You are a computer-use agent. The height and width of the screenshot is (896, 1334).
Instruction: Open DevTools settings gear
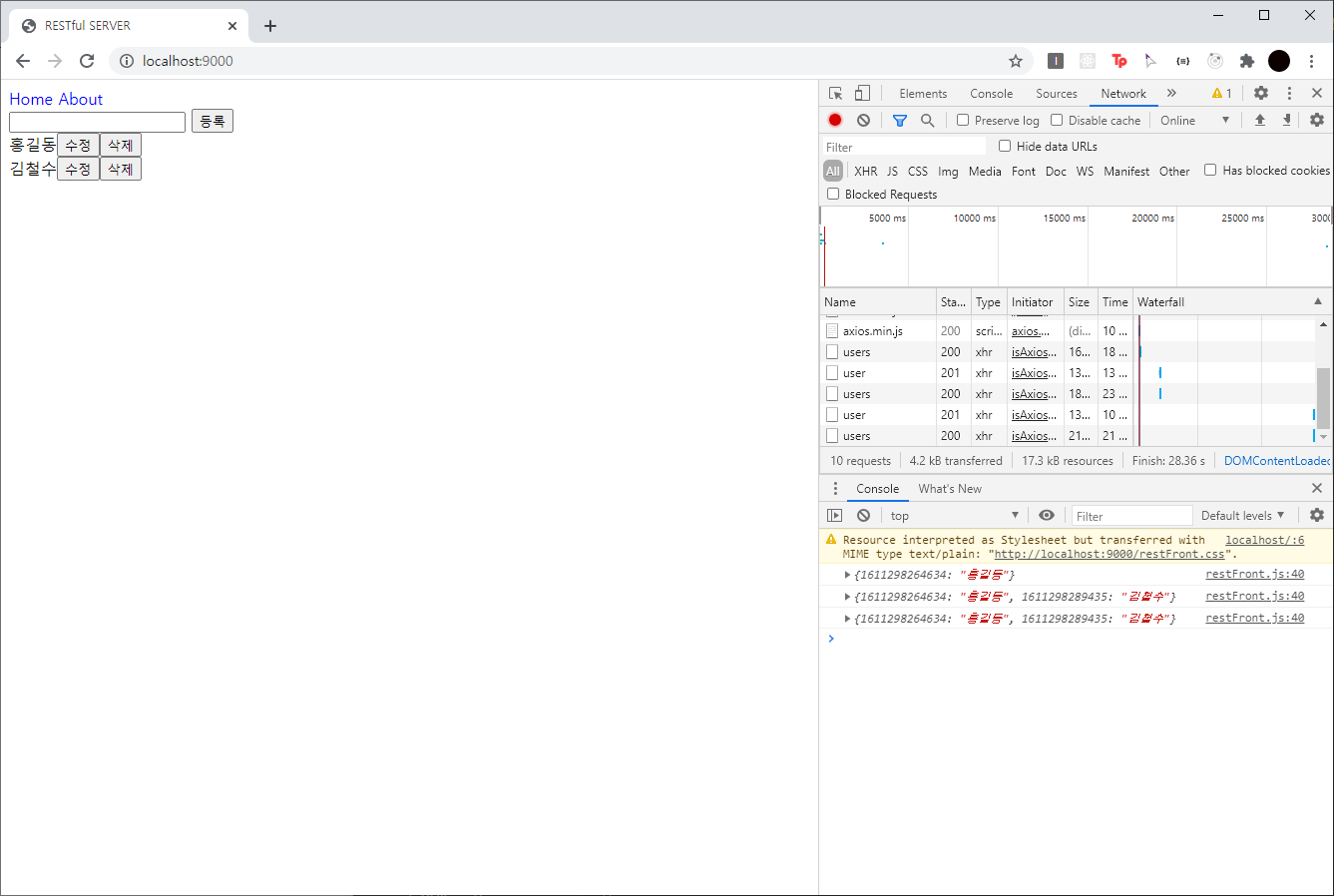tap(1261, 94)
